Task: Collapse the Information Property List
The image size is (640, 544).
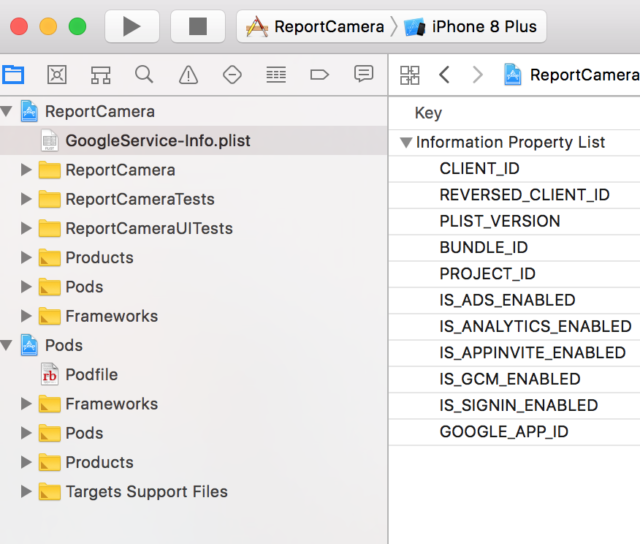Action: tap(406, 142)
